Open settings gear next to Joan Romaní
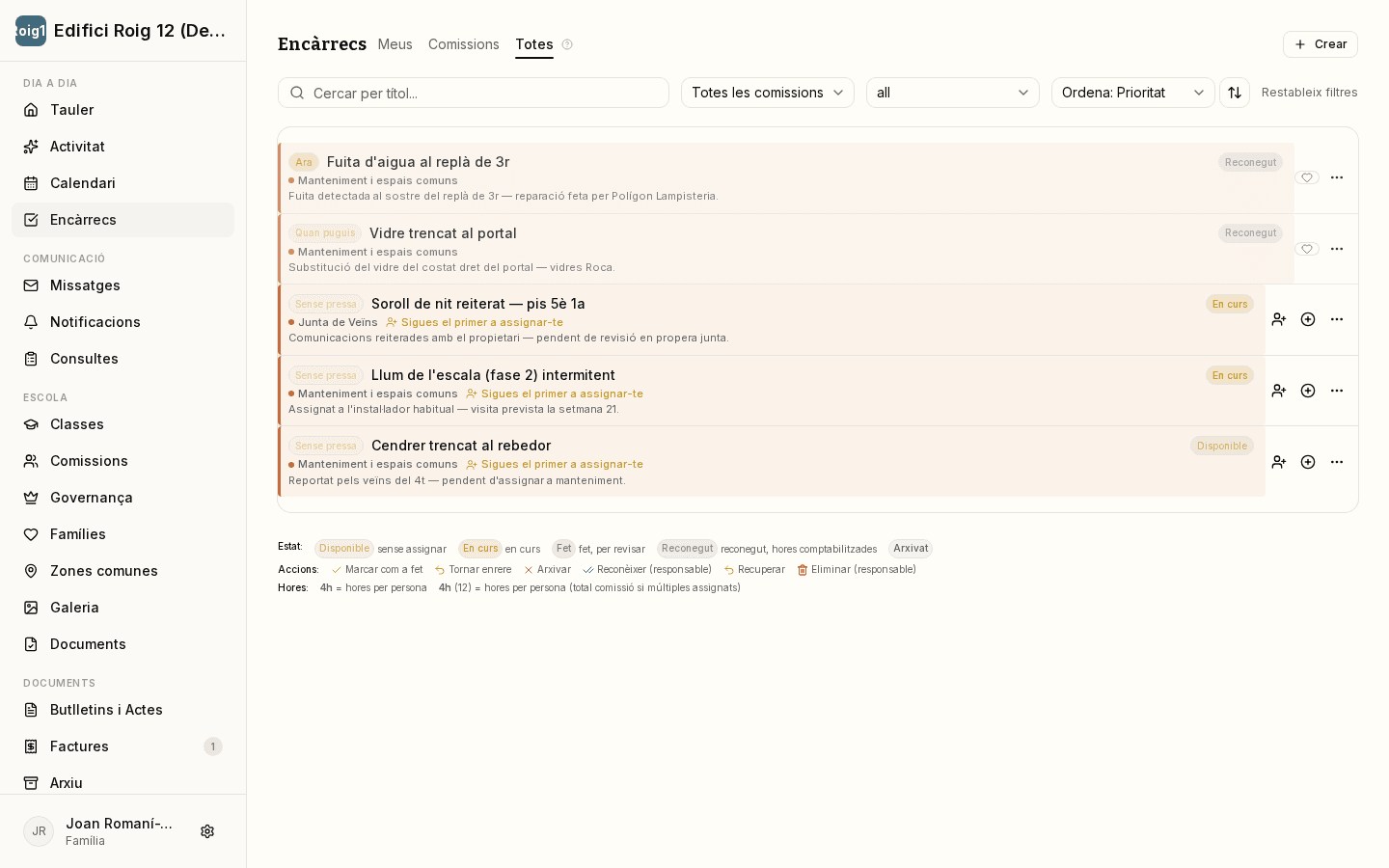1389x868 pixels. [x=207, y=831]
